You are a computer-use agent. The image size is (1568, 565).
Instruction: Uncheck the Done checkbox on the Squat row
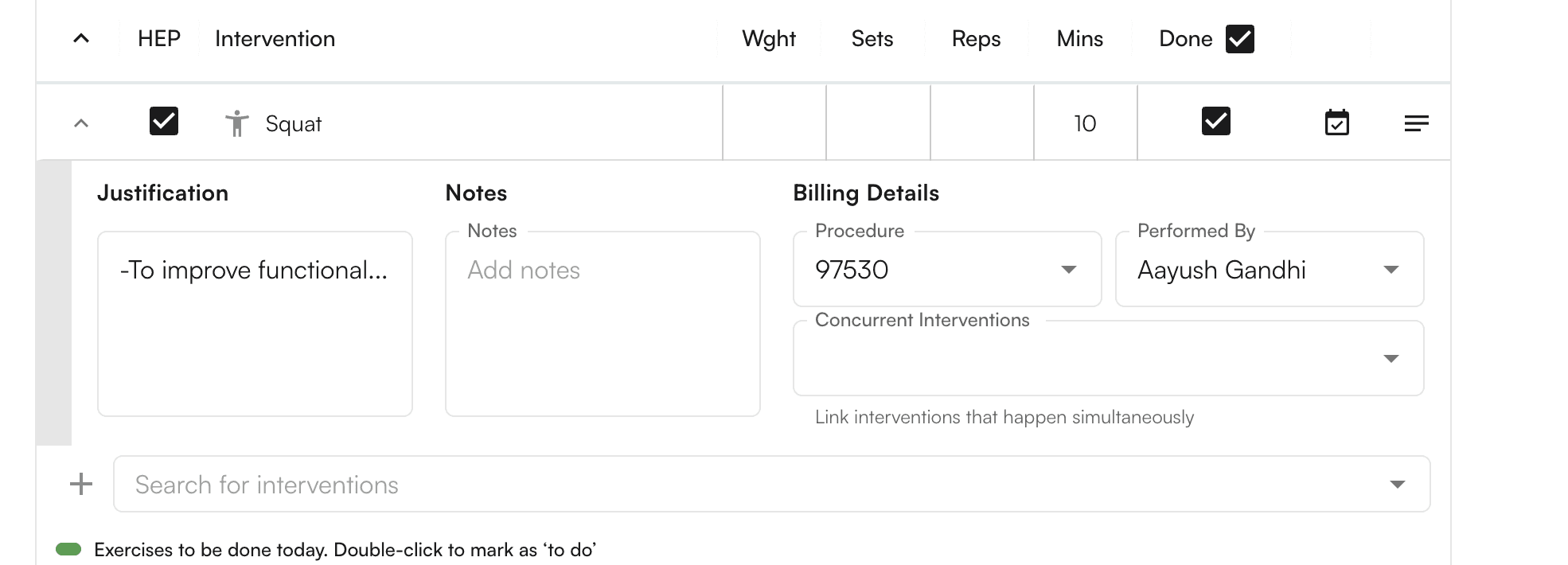click(x=1215, y=121)
